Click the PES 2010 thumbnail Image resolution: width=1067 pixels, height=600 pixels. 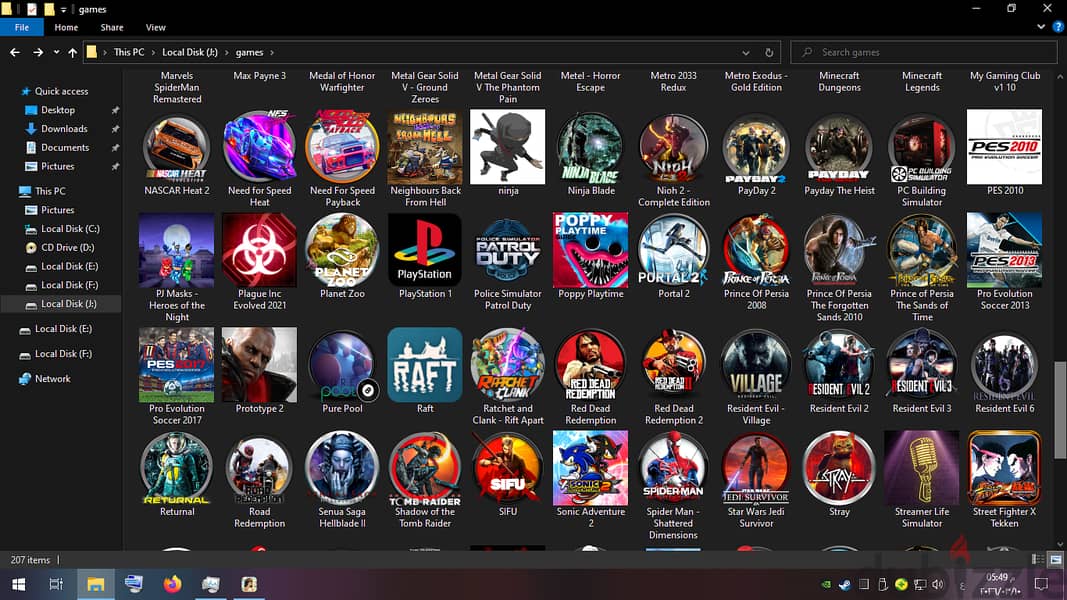point(1004,147)
